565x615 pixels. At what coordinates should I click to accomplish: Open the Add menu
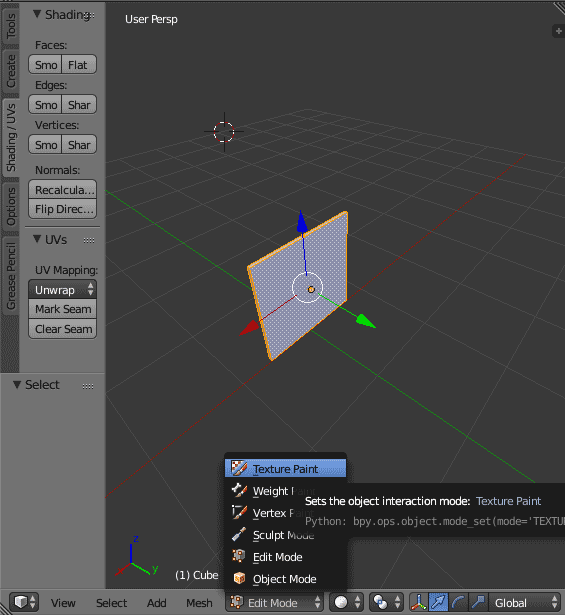tap(156, 602)
